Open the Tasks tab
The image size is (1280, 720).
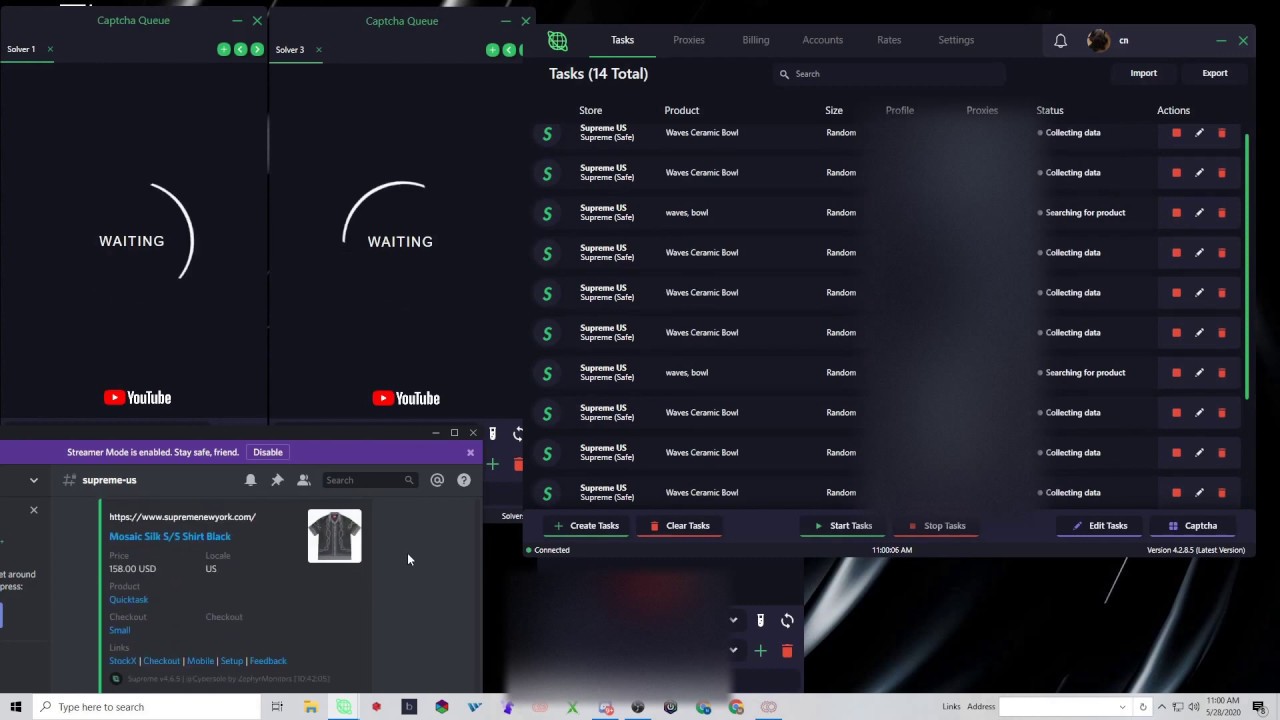click(x=622, y=40)
